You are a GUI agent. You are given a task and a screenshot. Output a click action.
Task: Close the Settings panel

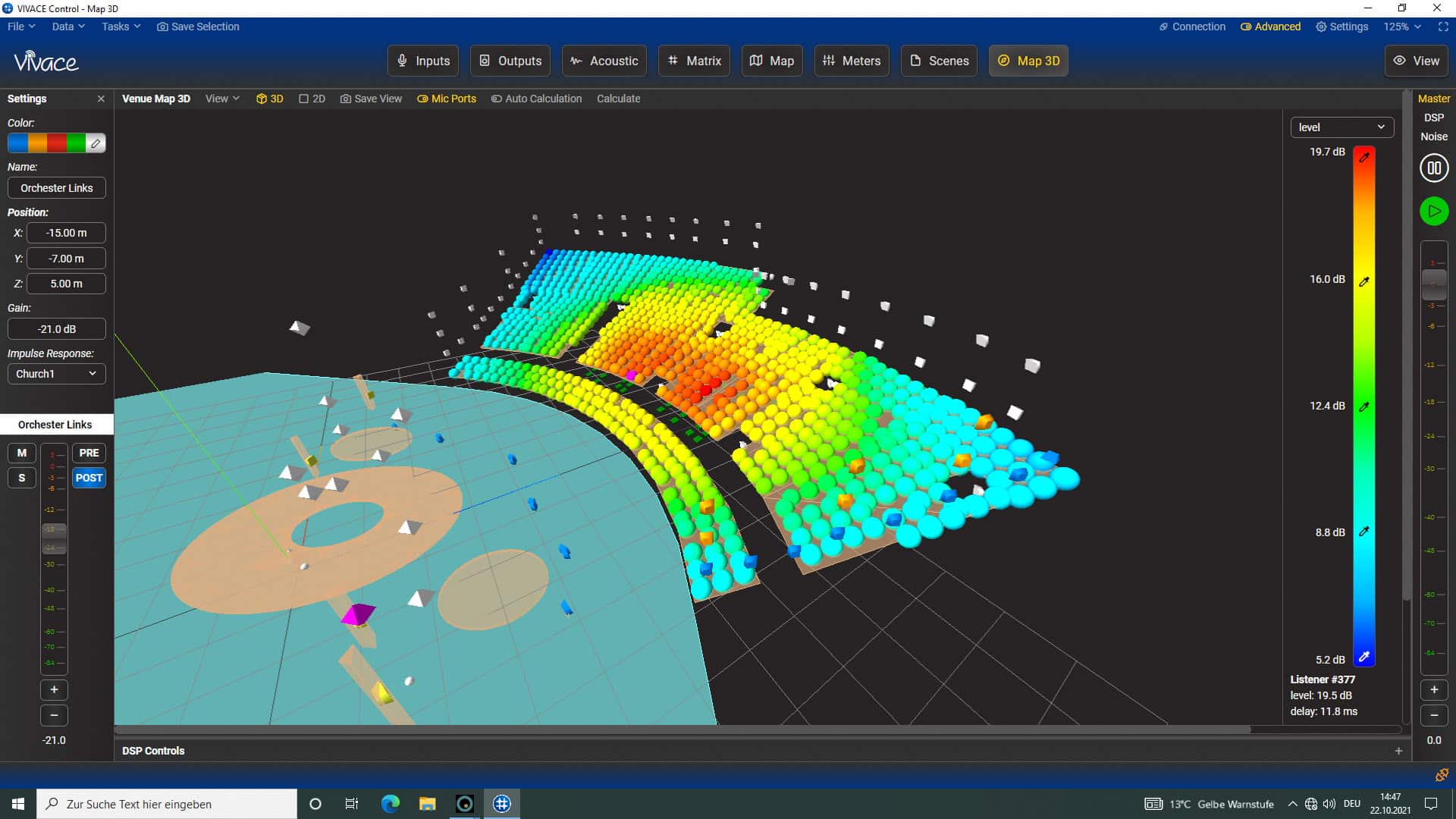point(101,99)
